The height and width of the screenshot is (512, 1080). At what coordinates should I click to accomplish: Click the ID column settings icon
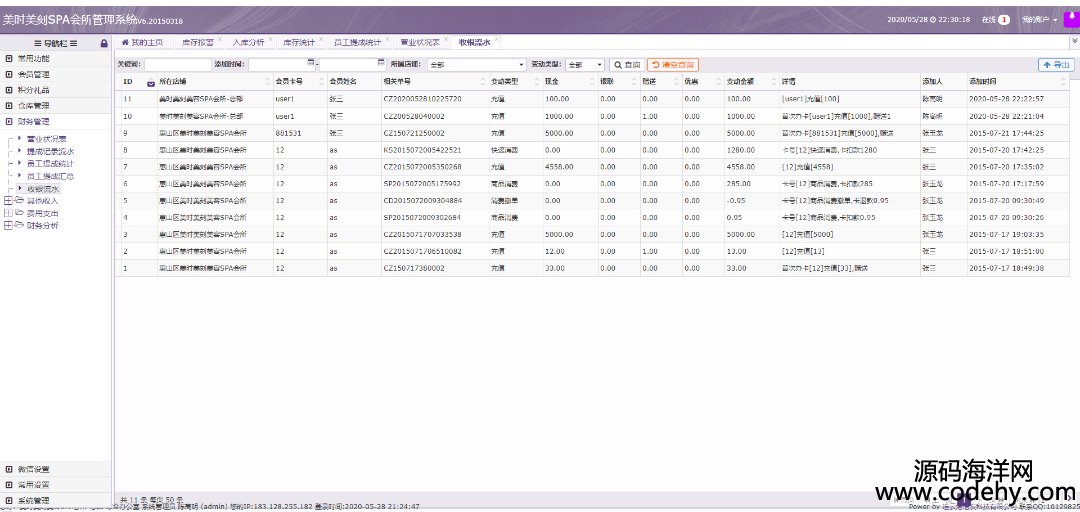[x=151, y=82]
